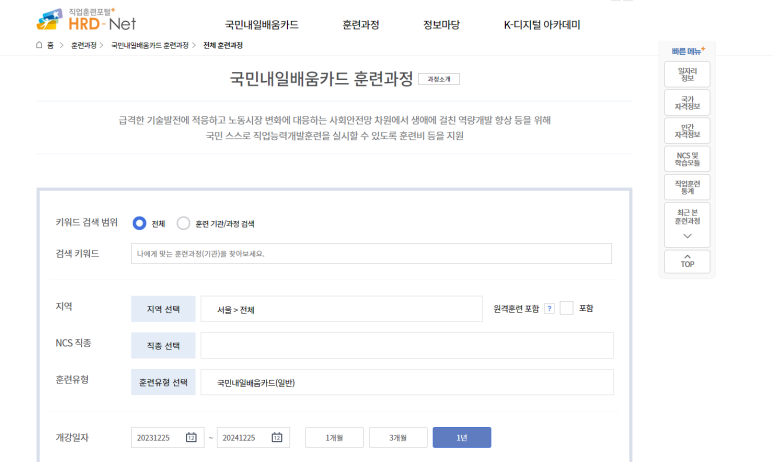The height and width of the screenshot is (462, 773).
Task: Click the 홈 breadcrumb text
Action: (x=50, y=45)
